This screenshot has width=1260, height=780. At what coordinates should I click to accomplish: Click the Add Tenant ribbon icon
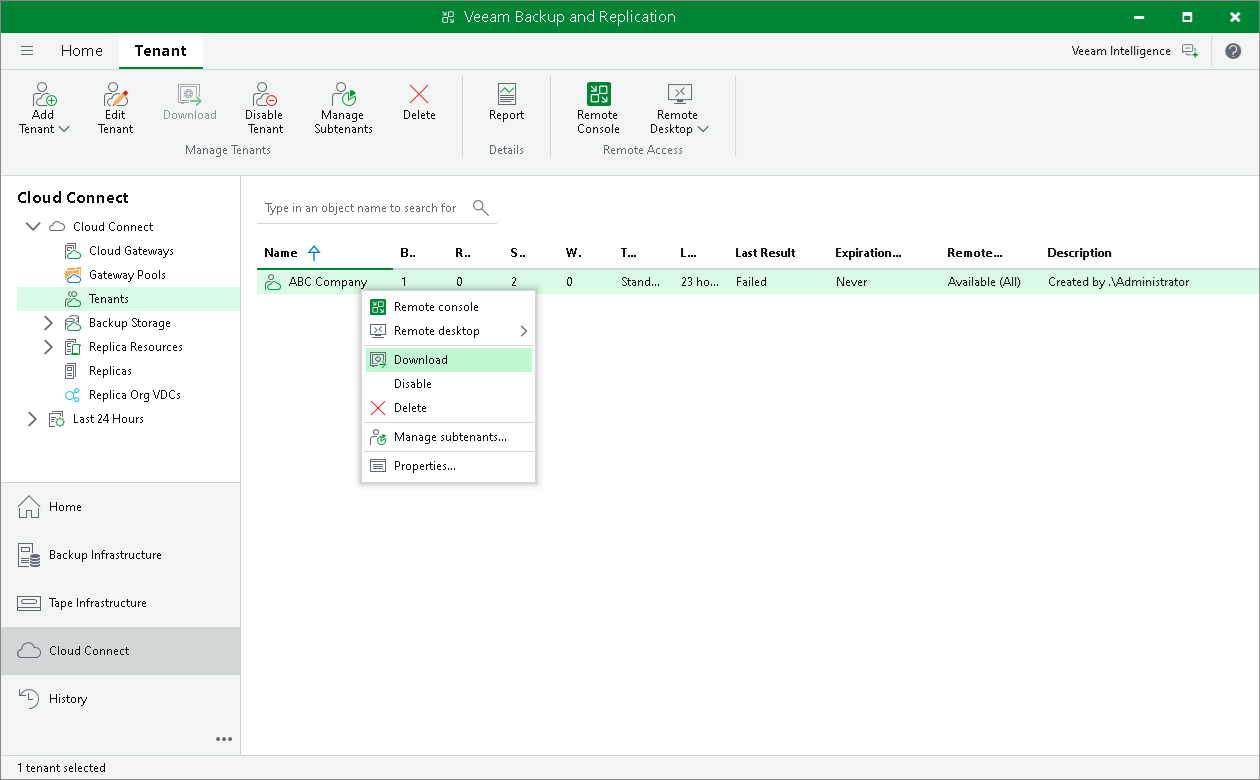(x=44, y=95)
